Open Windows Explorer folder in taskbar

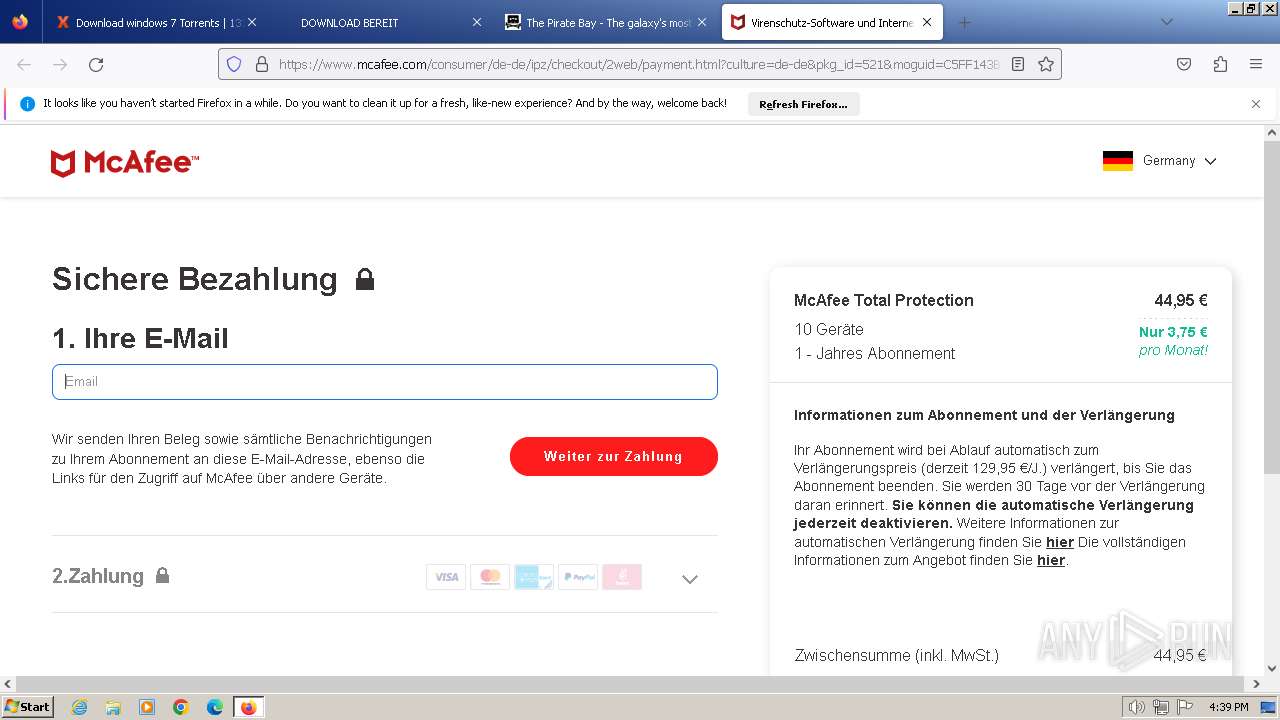pyautogui.click(x=113, y=707)
